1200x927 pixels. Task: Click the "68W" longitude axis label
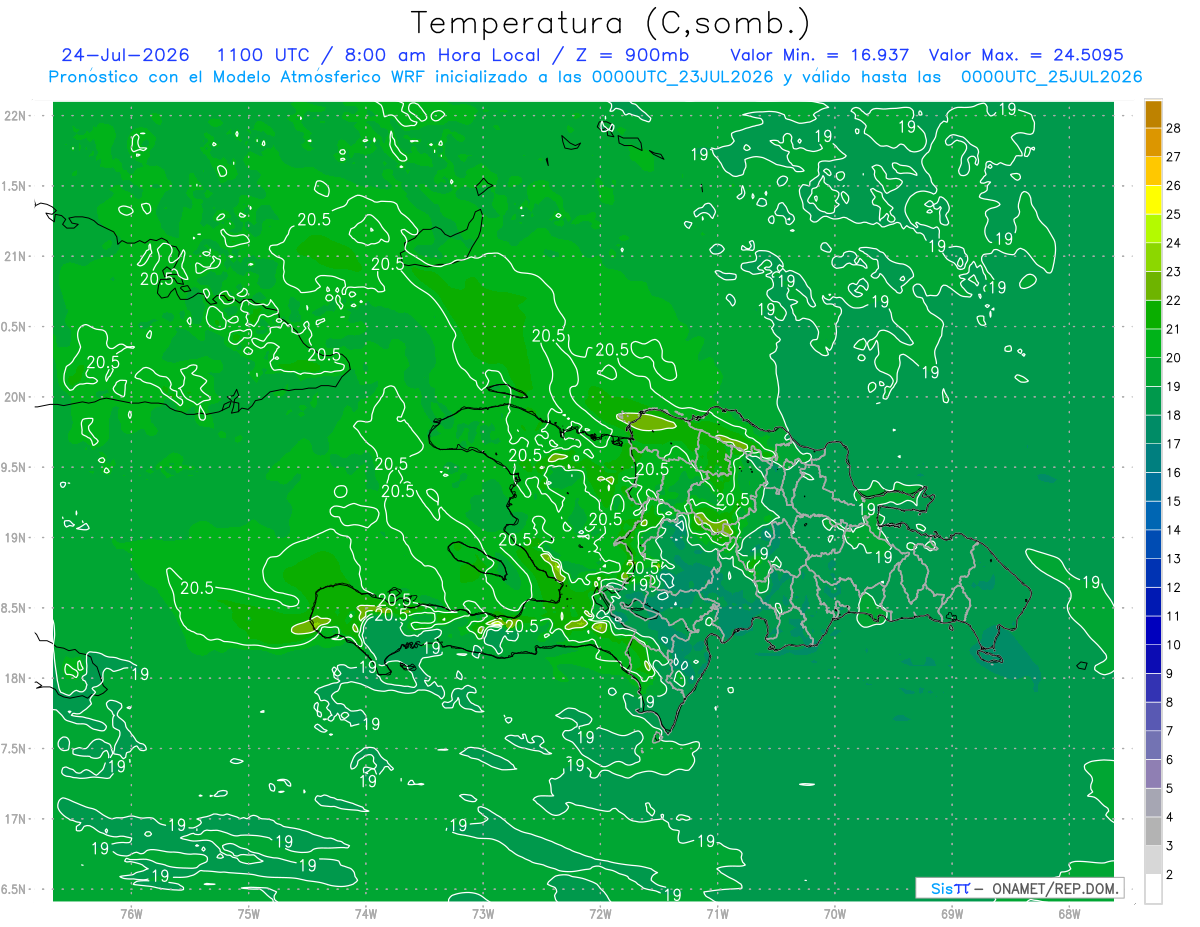[1069, 913]
